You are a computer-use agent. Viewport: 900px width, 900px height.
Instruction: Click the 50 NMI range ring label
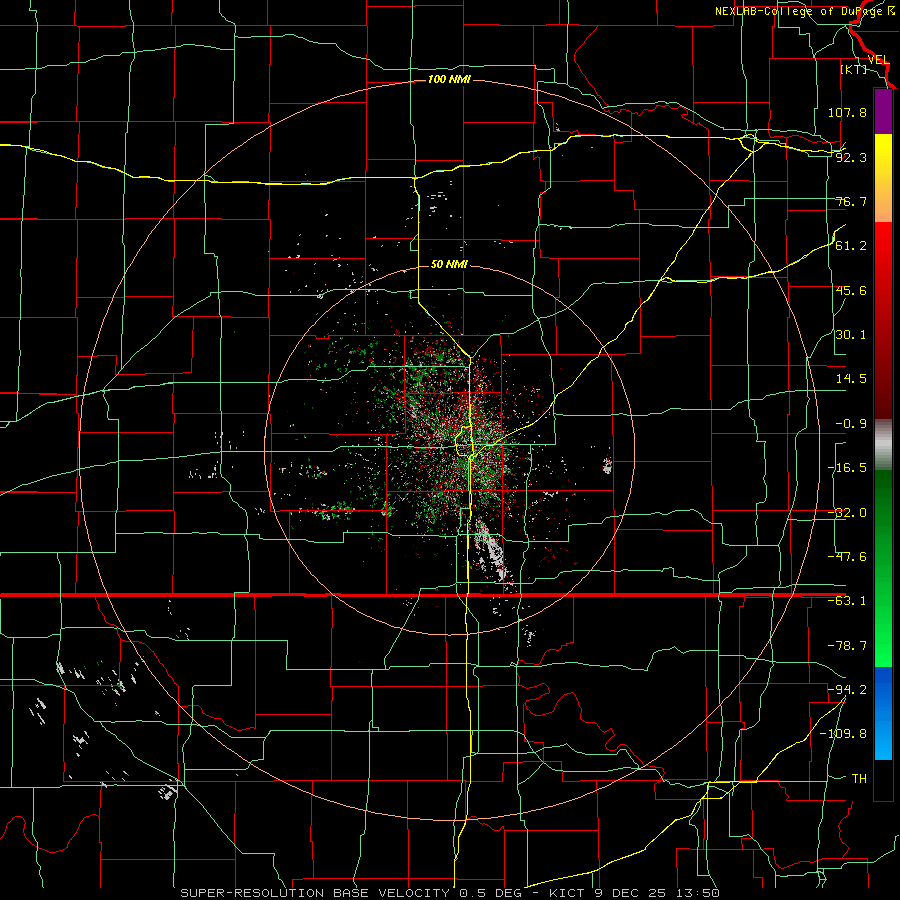coord(449,264)
